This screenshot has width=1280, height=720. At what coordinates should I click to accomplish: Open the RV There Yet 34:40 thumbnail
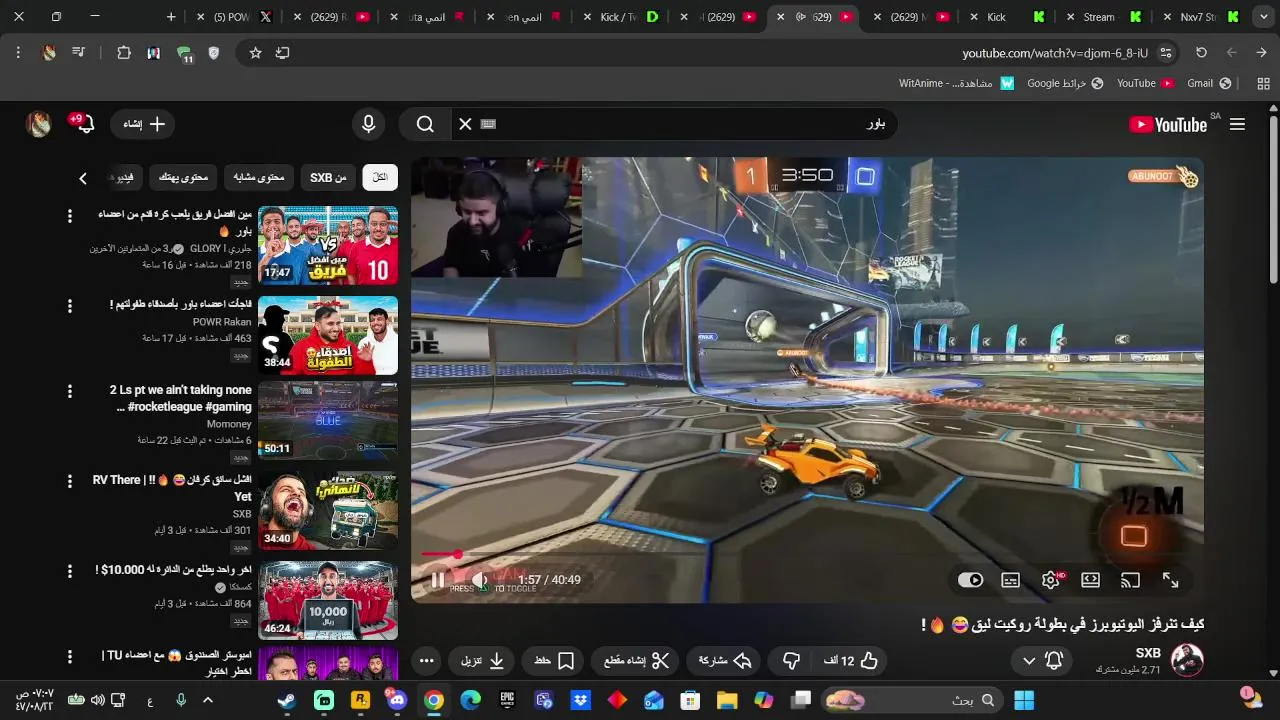tap(328, 511)
